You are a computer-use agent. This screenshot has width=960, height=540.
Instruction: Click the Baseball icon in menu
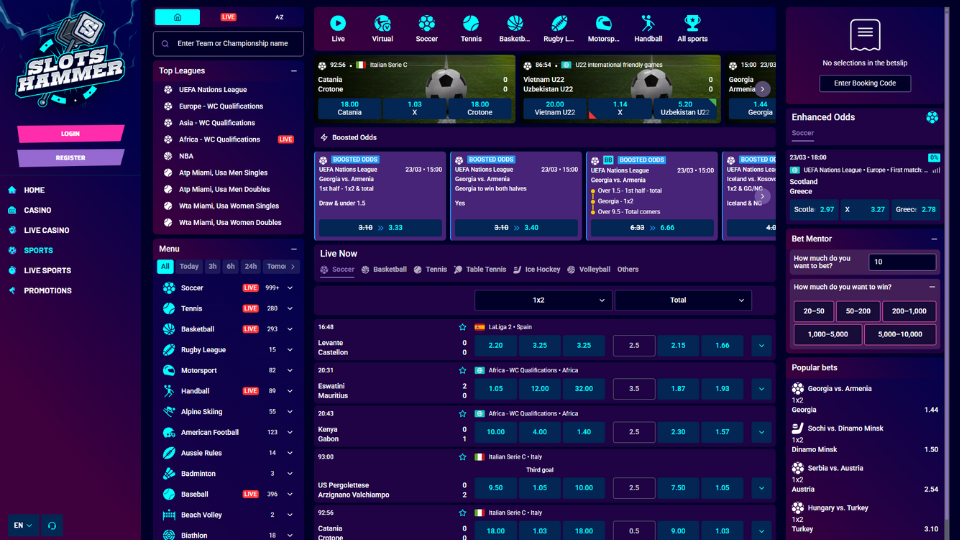pyautogui.click(x=169, y=494)
